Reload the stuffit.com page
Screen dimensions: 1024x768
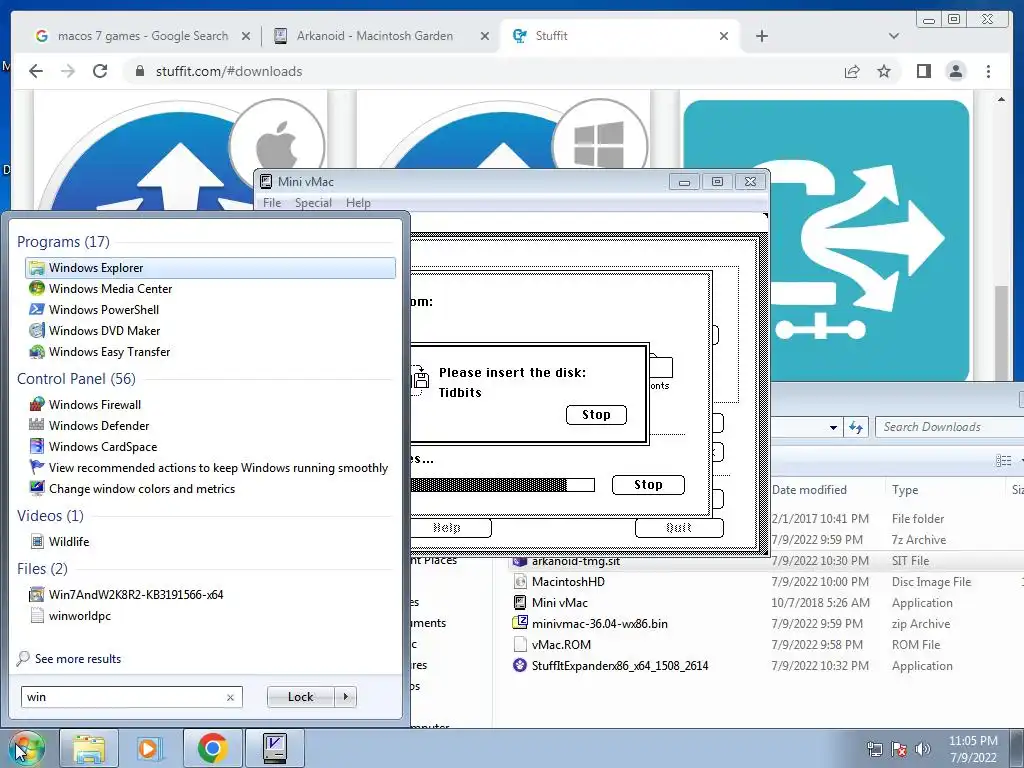point(100,71)
